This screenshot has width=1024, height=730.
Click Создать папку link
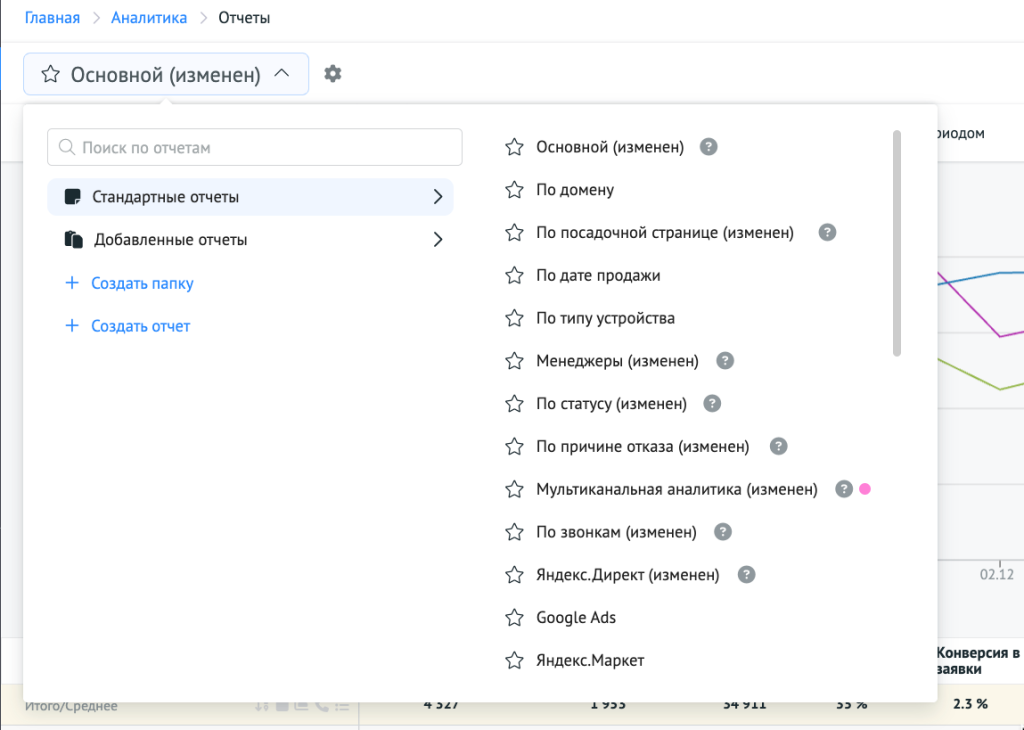142,283
